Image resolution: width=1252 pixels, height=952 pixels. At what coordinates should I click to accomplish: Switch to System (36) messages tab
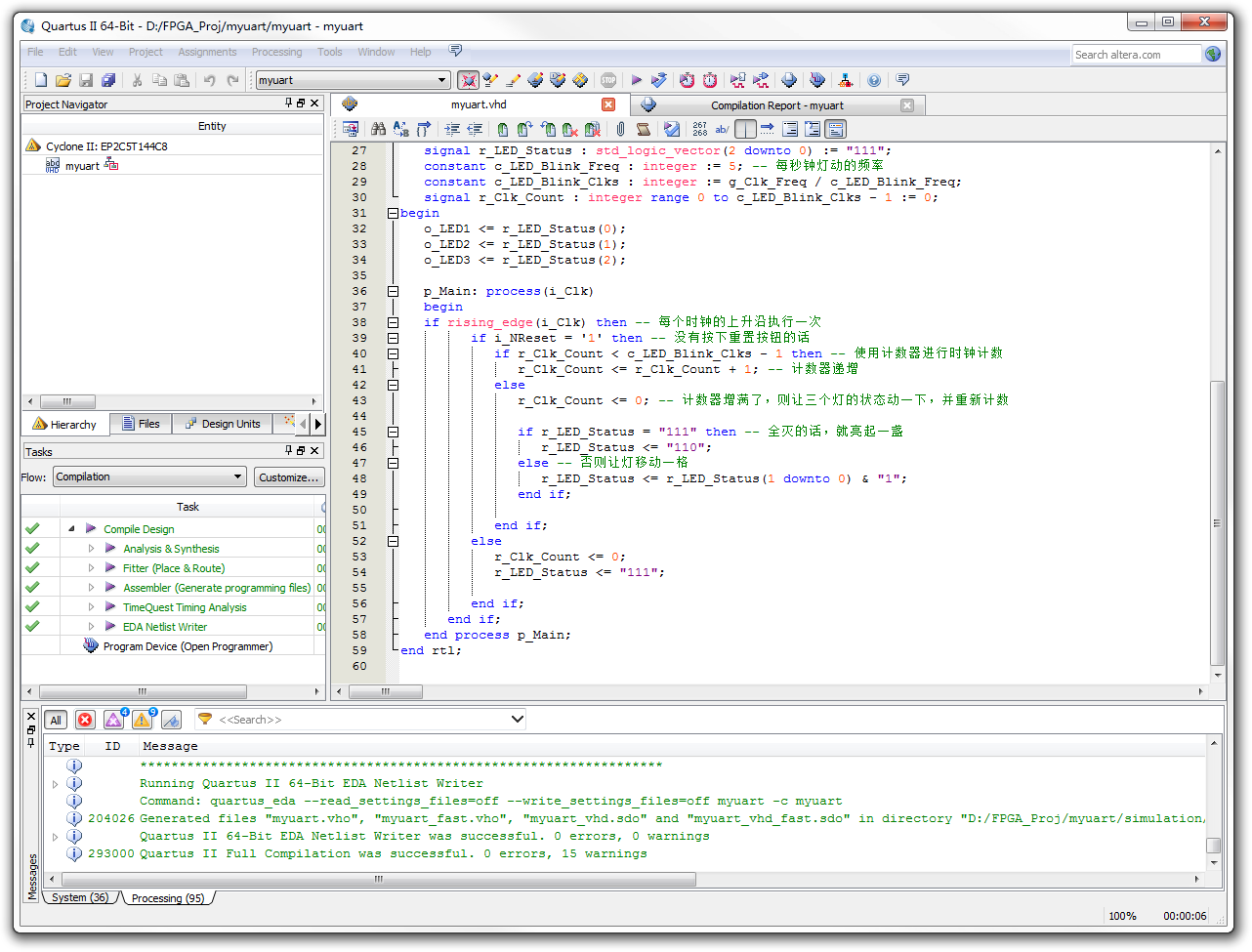point(80,897)
